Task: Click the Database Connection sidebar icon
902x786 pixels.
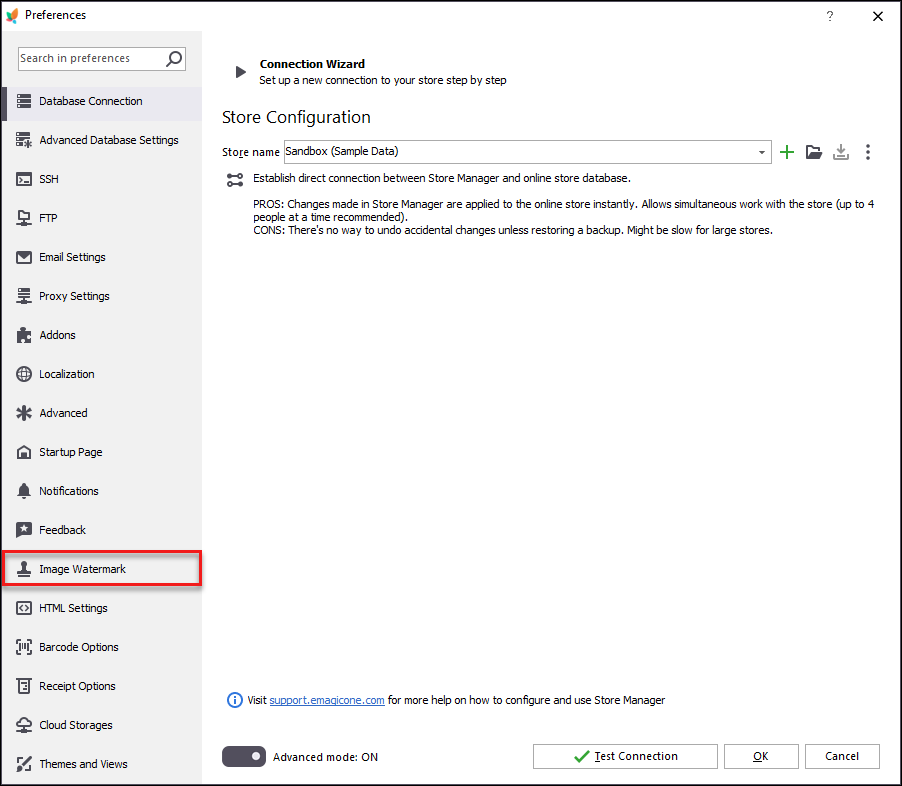Action: pyautogui.click(x=24, y=101)
